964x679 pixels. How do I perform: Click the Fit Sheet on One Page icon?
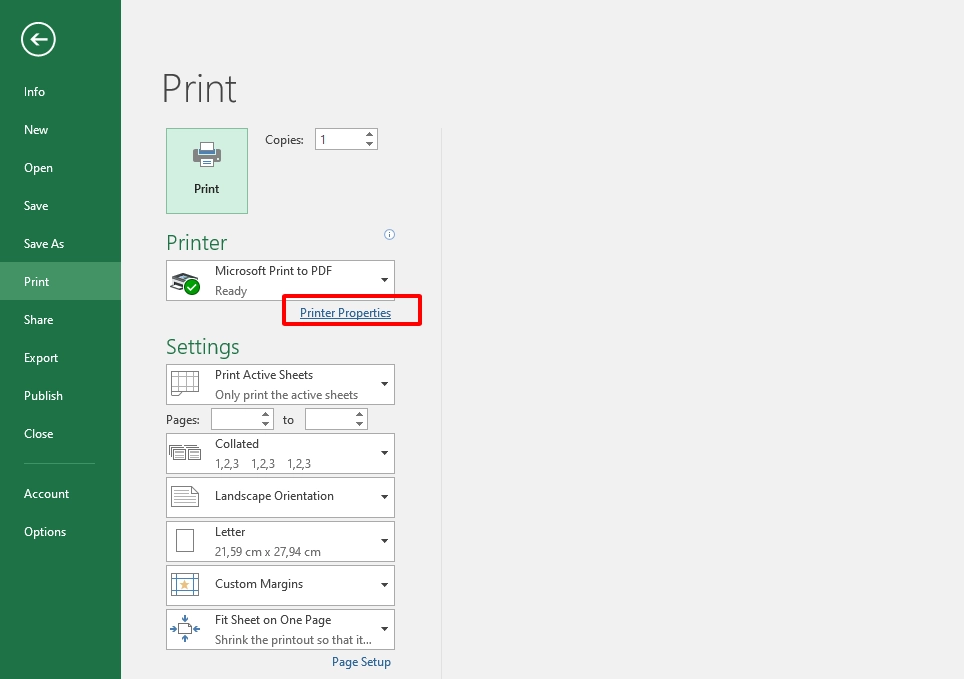[185, 629]
